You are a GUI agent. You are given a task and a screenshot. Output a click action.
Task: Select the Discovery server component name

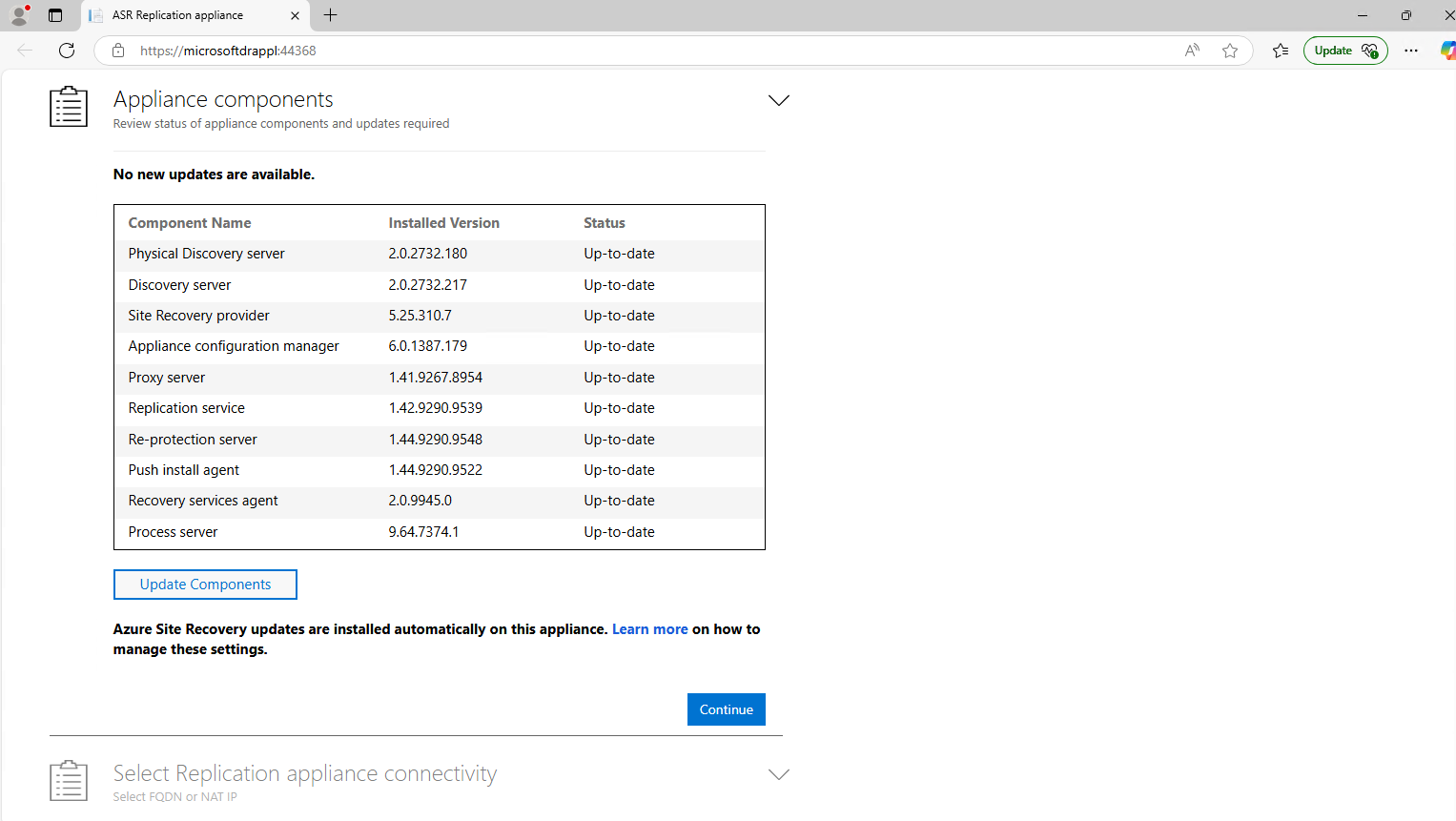pos(179,285)
